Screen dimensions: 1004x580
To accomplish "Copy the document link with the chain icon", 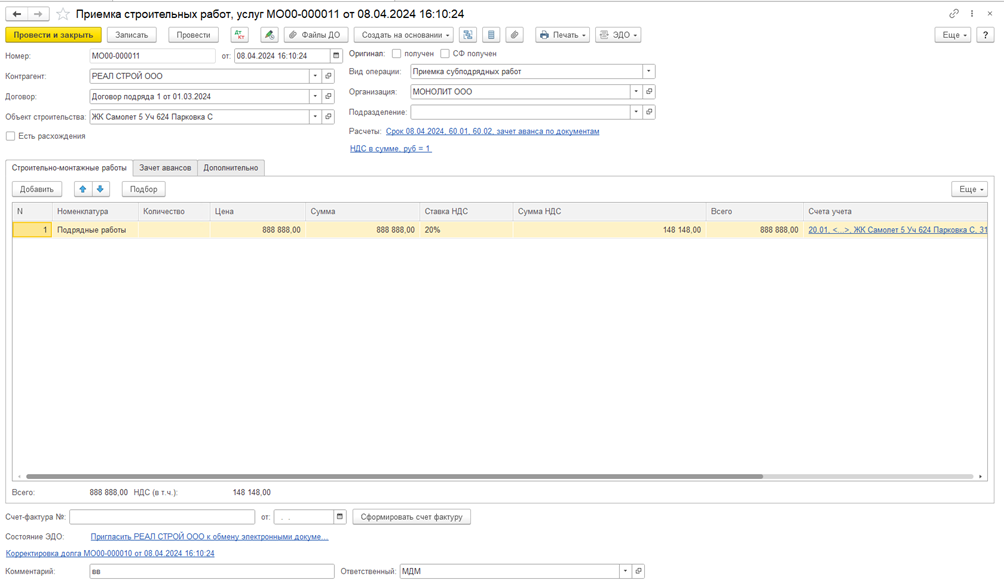I will click(x=953, y=14).
